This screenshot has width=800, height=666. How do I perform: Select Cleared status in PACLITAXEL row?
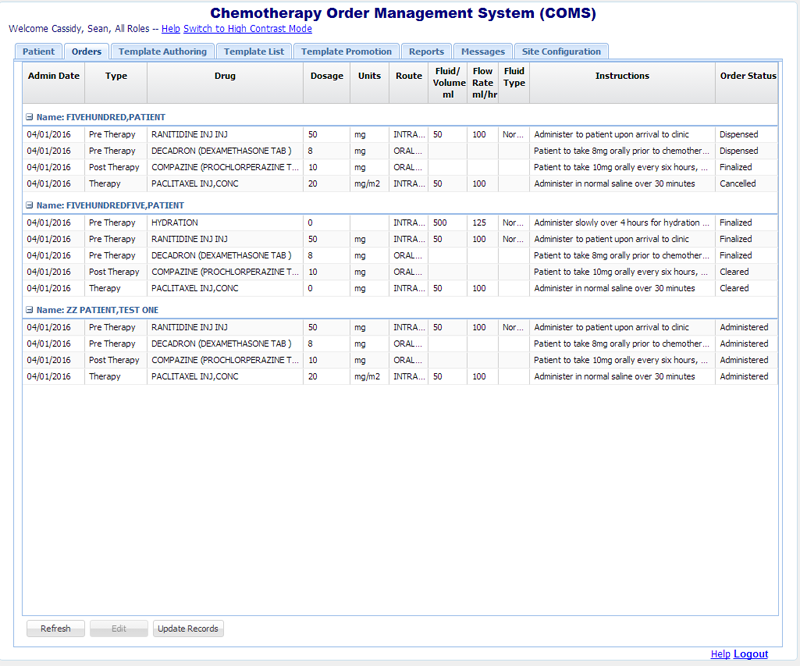(746, 288)
